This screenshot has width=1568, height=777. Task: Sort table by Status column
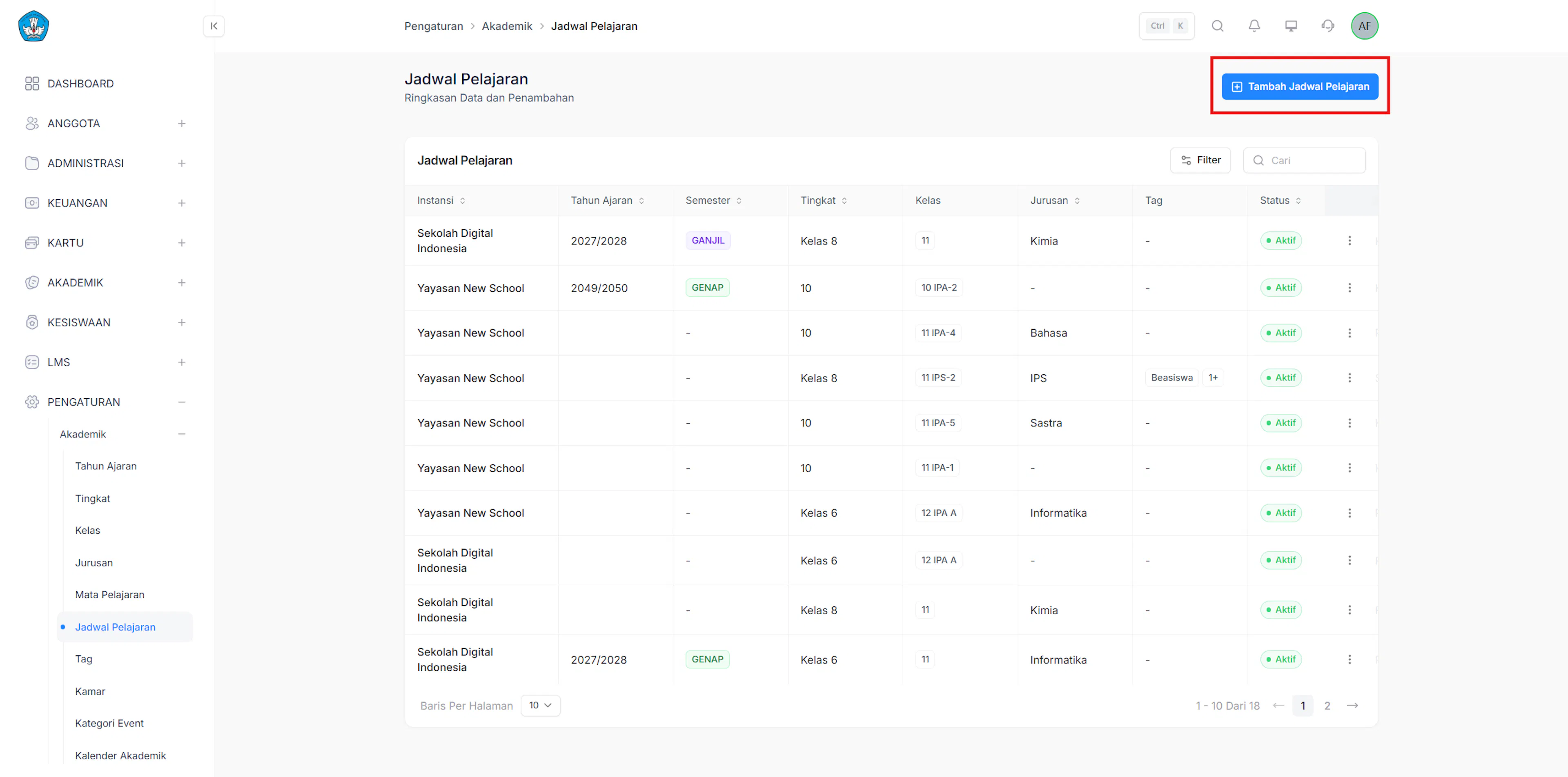[x=1280, y=201]
